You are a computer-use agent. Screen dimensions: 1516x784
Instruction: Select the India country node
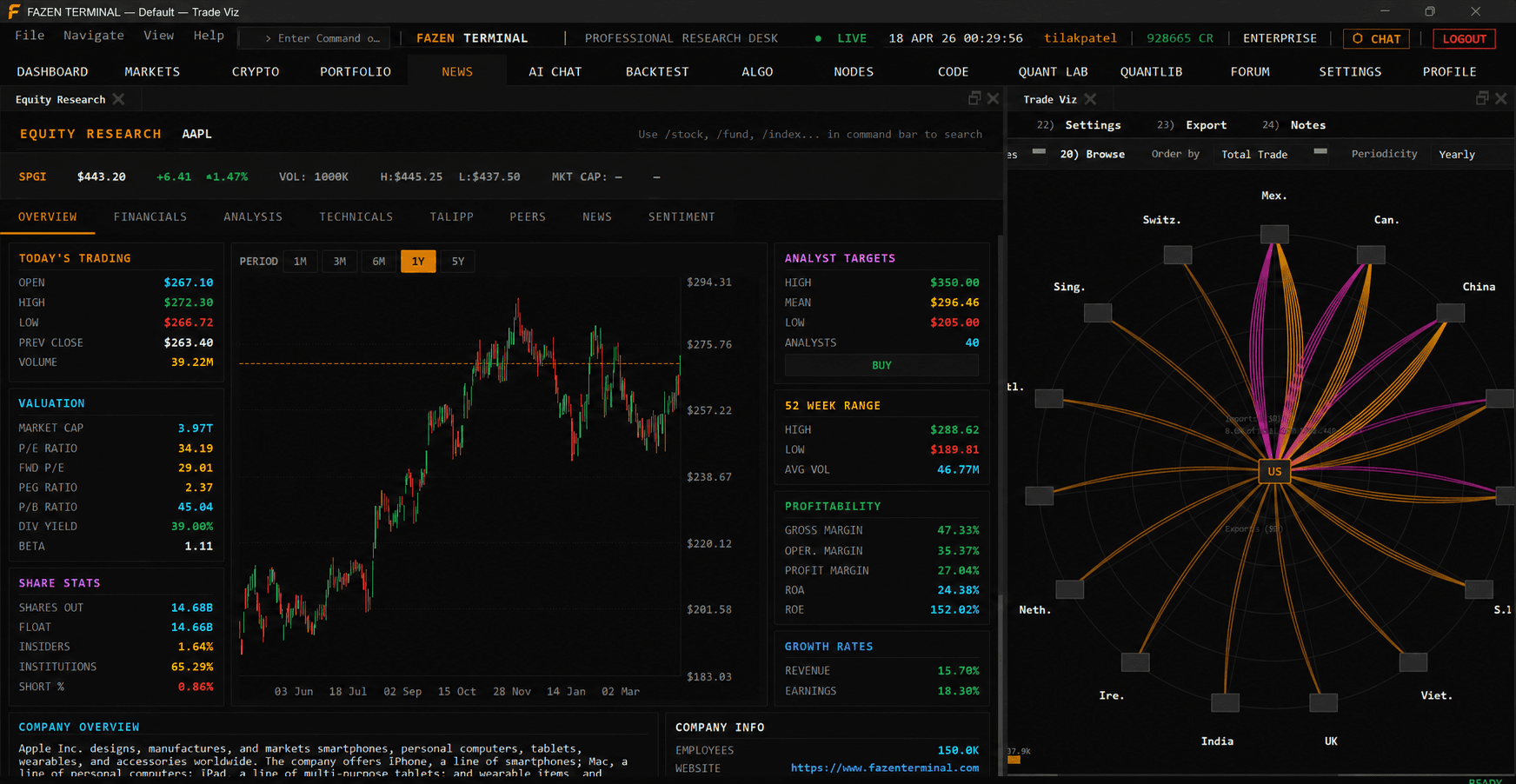1225,702
